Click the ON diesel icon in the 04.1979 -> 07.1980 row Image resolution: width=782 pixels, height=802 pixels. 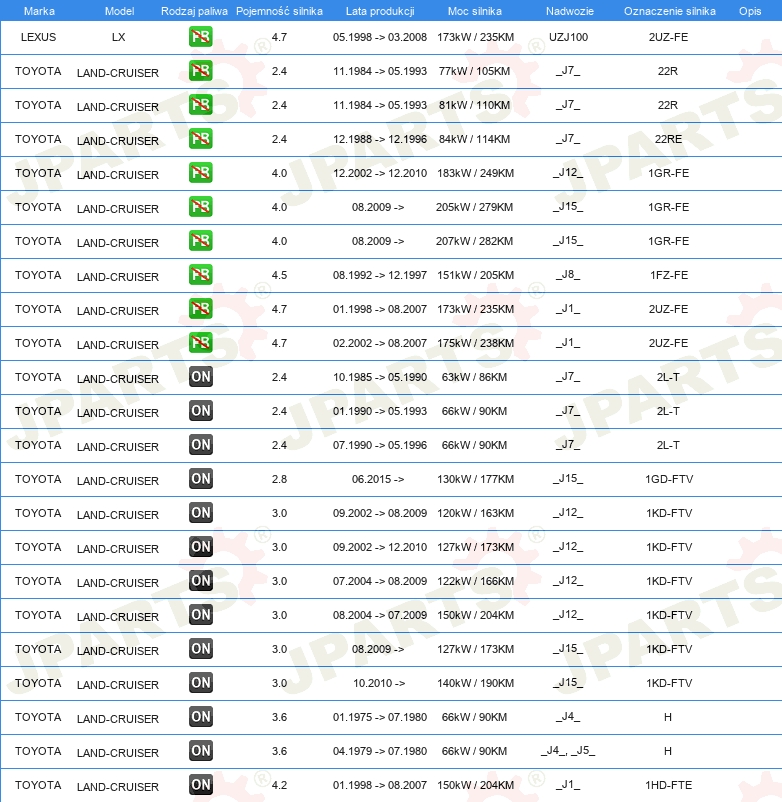200,751
